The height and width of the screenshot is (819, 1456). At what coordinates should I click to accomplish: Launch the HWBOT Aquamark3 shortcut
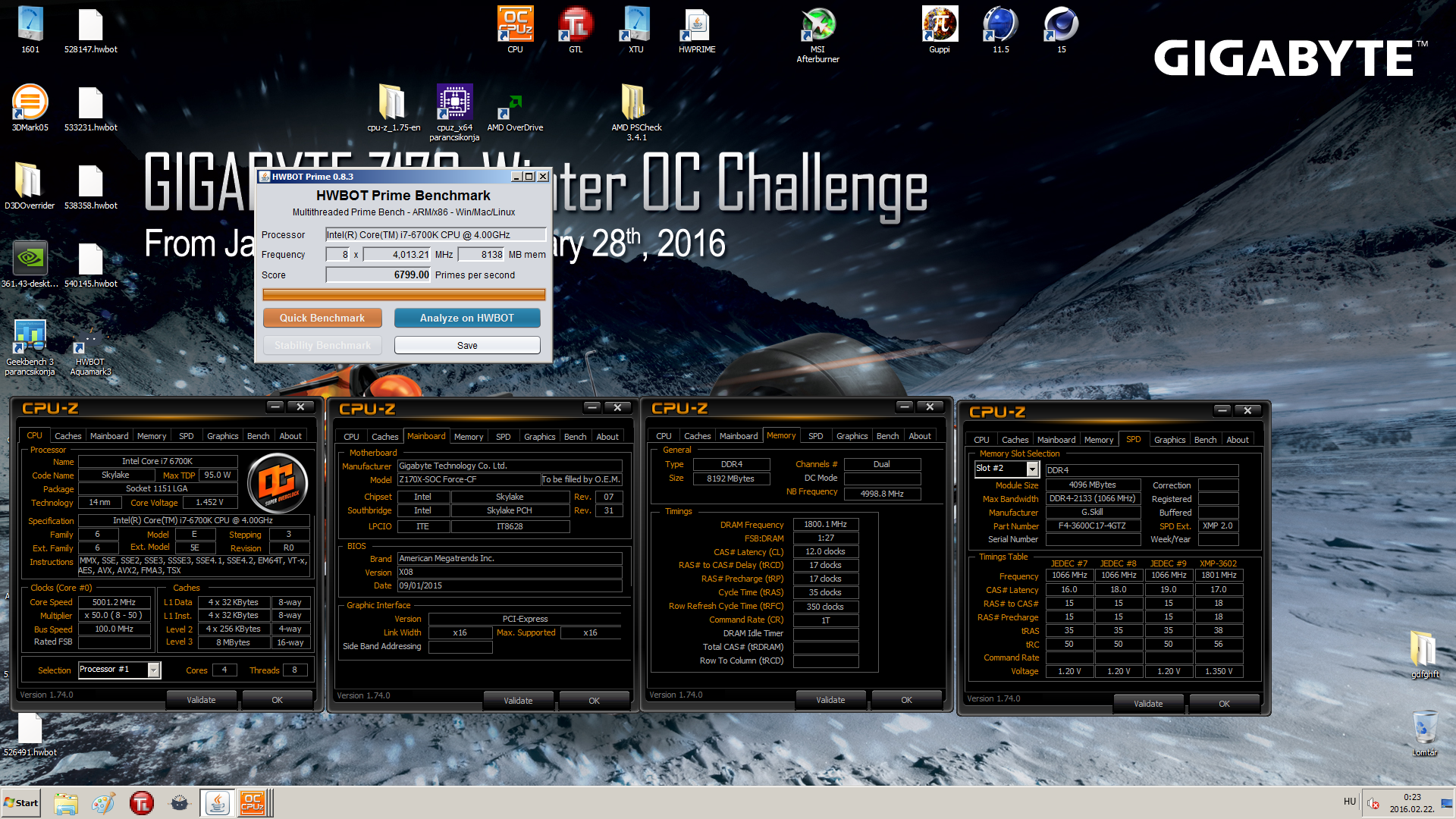point(90,352)
